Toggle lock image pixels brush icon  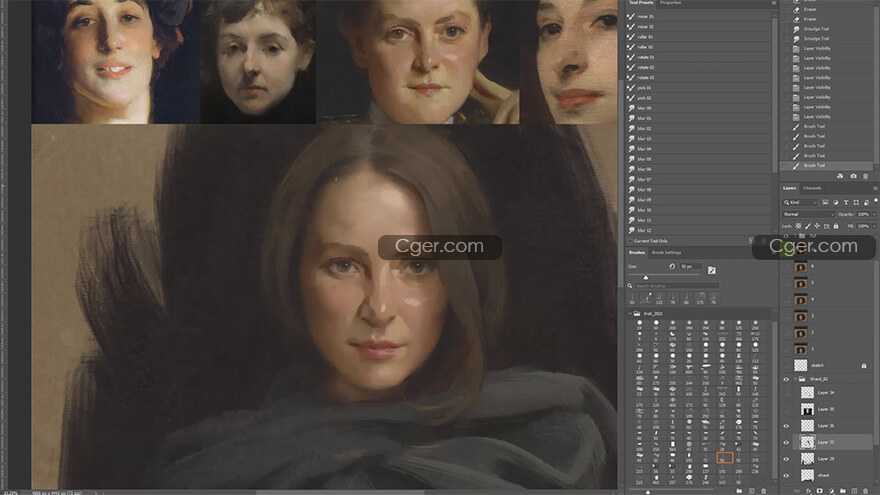[x=808, y=226]
